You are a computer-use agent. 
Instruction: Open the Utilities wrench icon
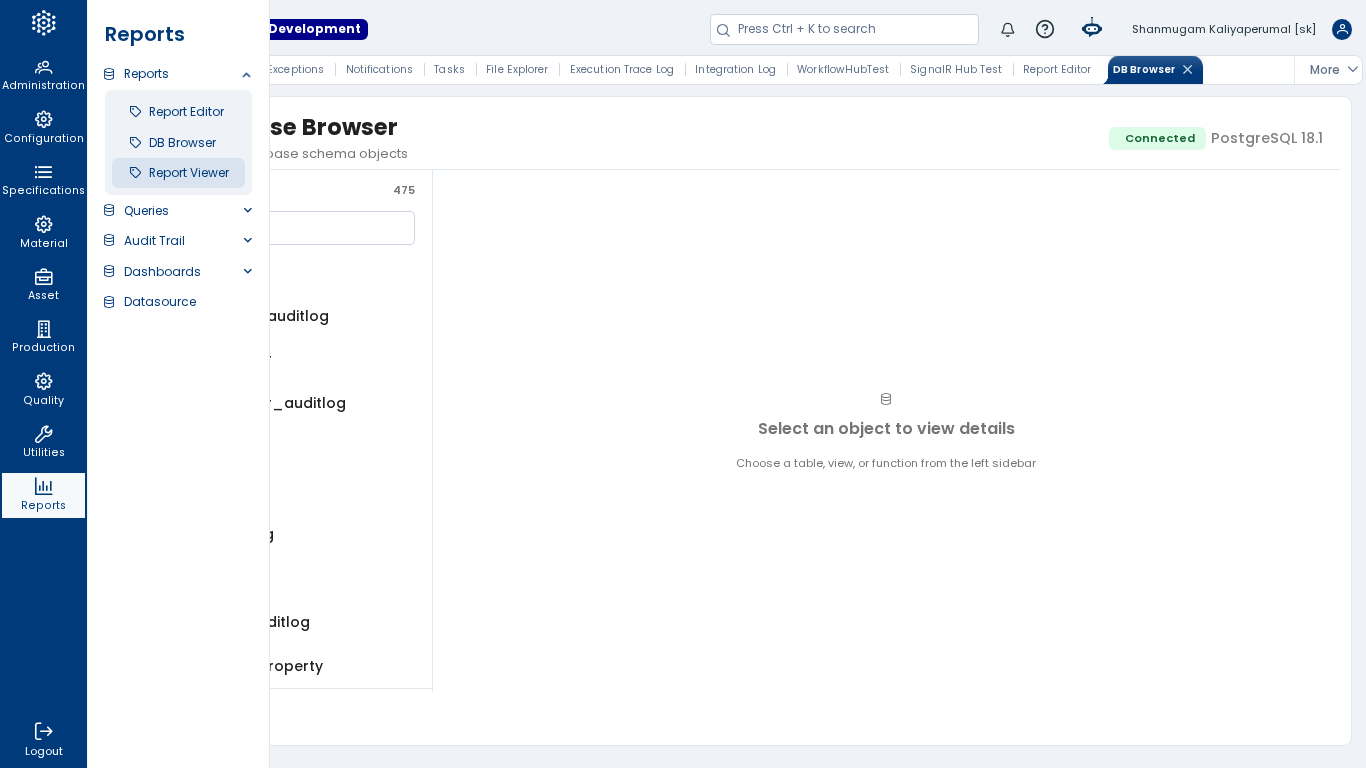[43, 434]
